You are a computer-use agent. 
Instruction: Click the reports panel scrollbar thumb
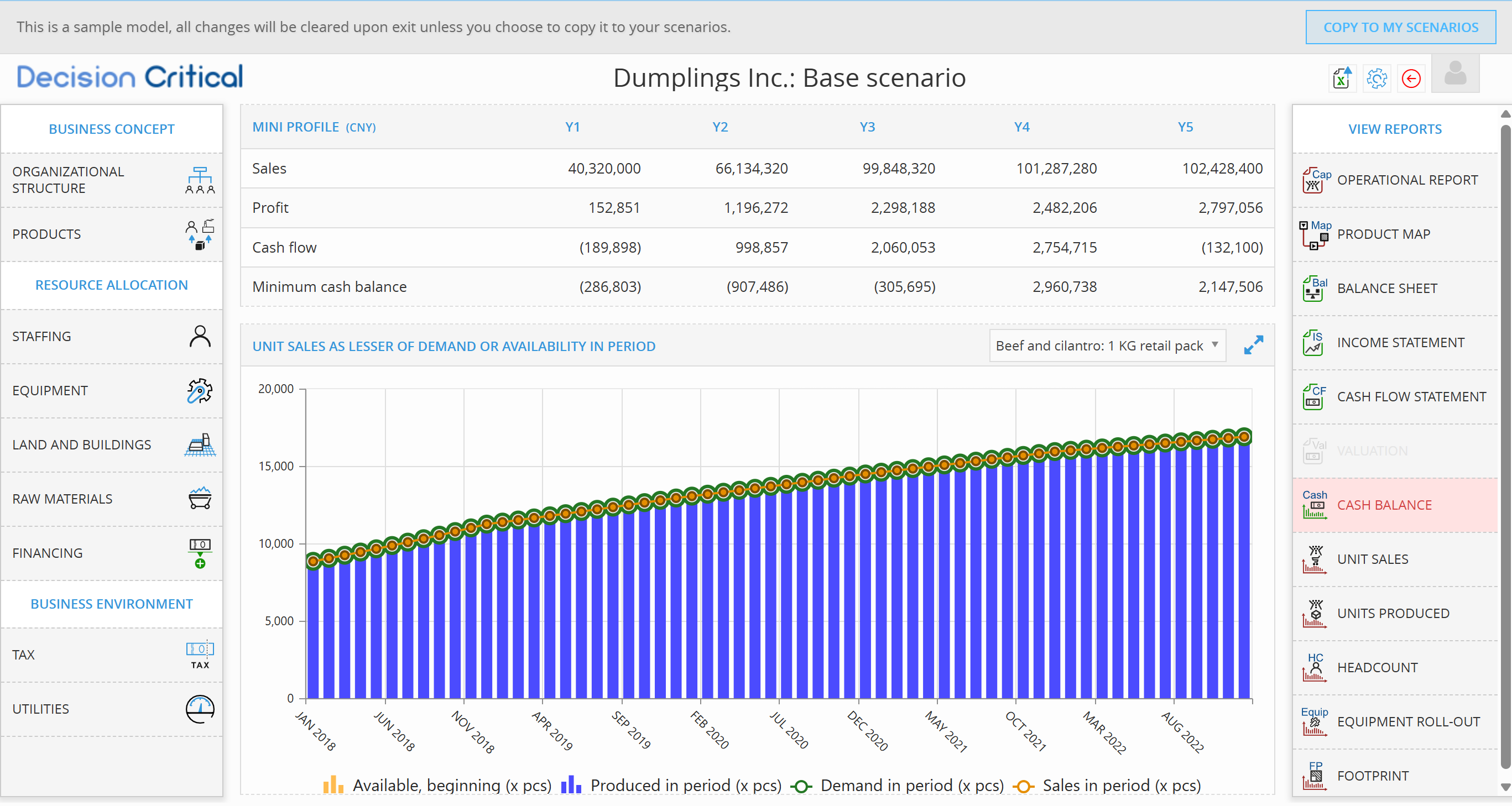(1505, 446)
